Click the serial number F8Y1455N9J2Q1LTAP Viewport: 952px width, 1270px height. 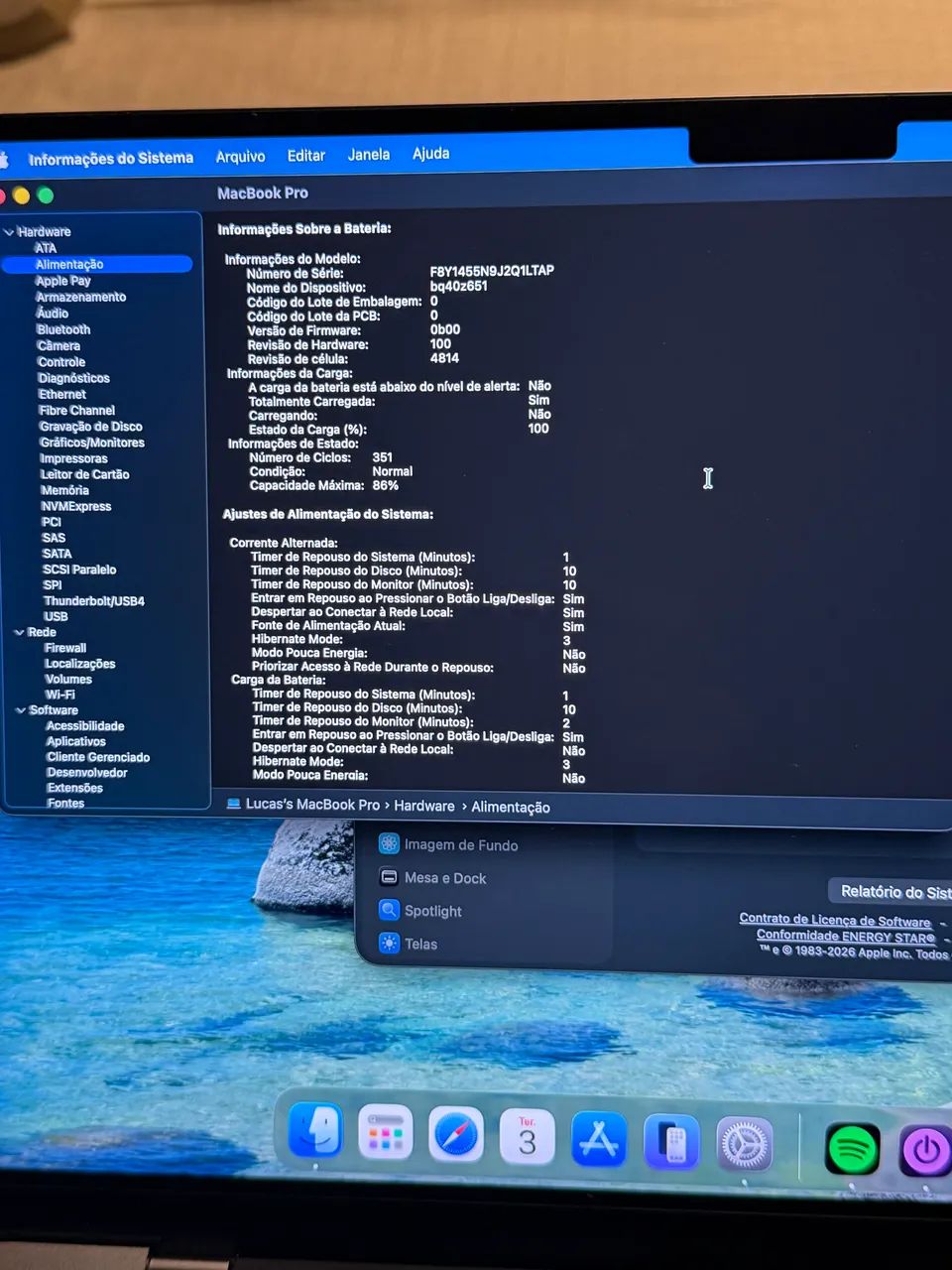tap(492, 271)
